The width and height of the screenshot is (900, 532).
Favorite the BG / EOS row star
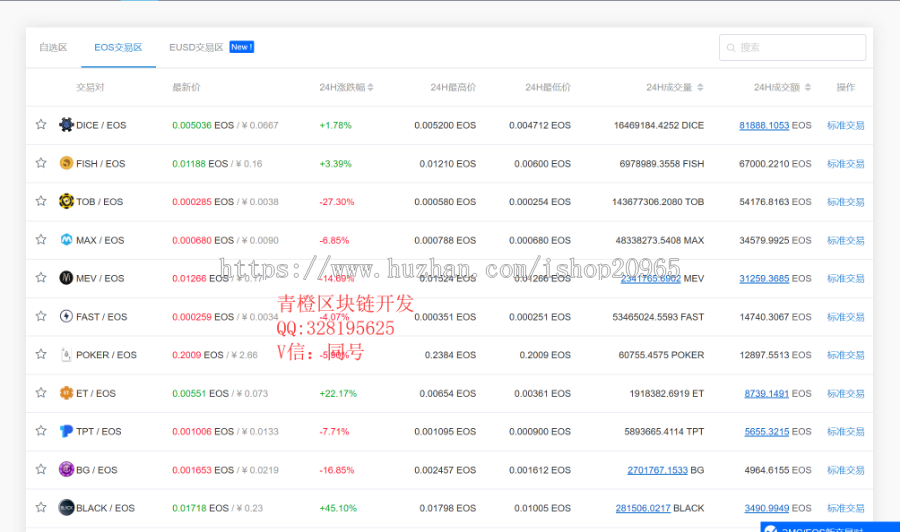coord(41,469)
